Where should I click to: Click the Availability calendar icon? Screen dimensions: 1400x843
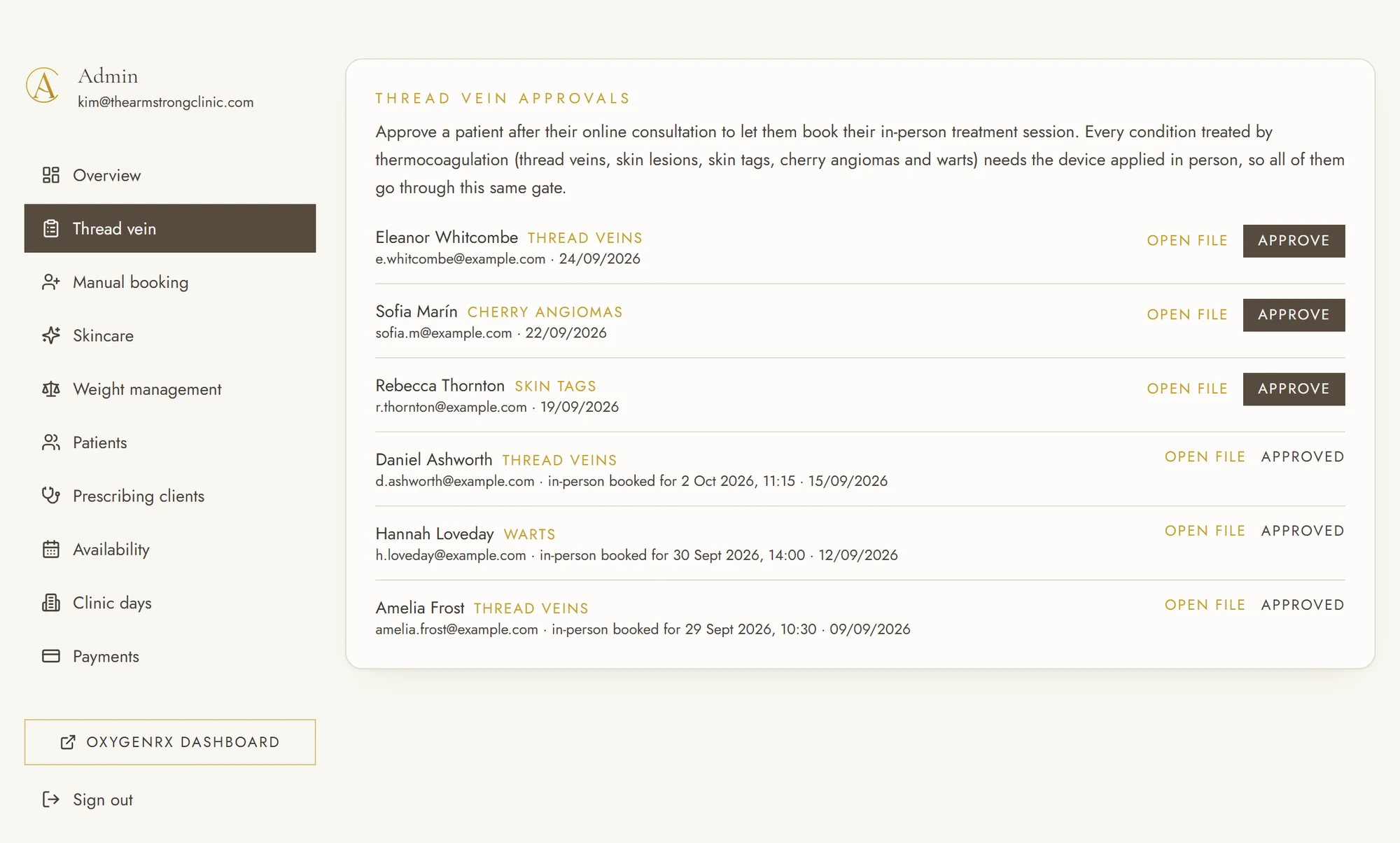51,549
